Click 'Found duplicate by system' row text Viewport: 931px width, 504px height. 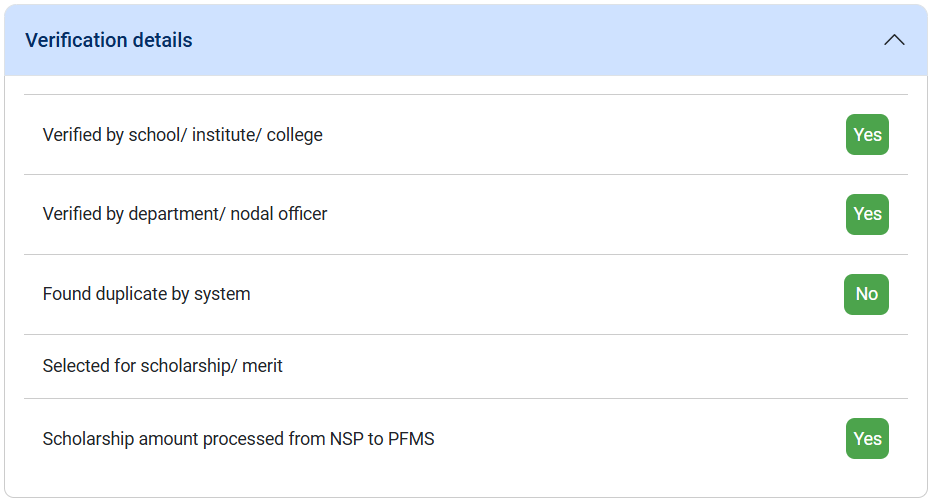tap(146, 294)
